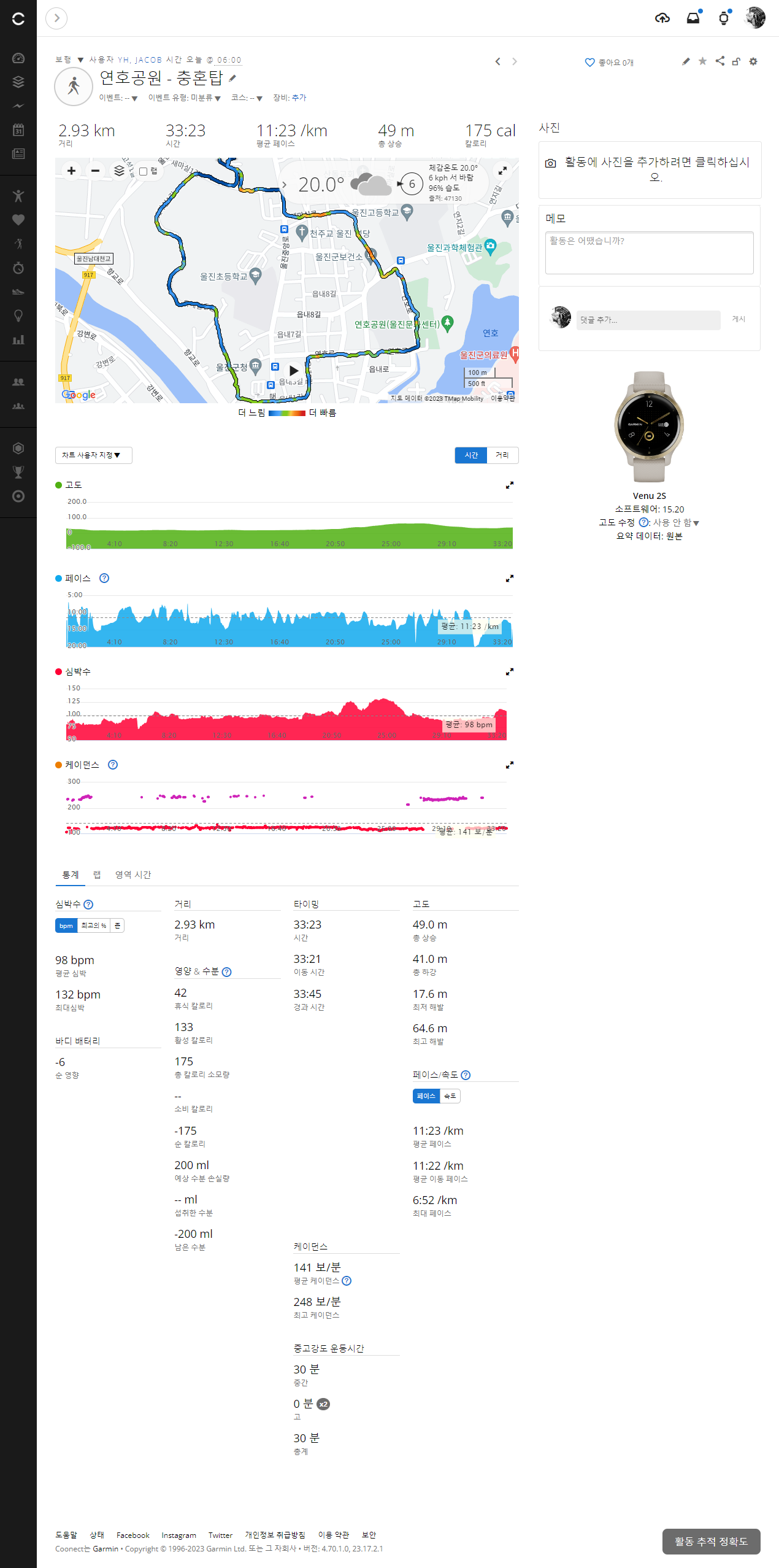The image size is (779, 1568).
Task: Open the health heart icon in the sidebar
Action: click(x=18, y=220)
